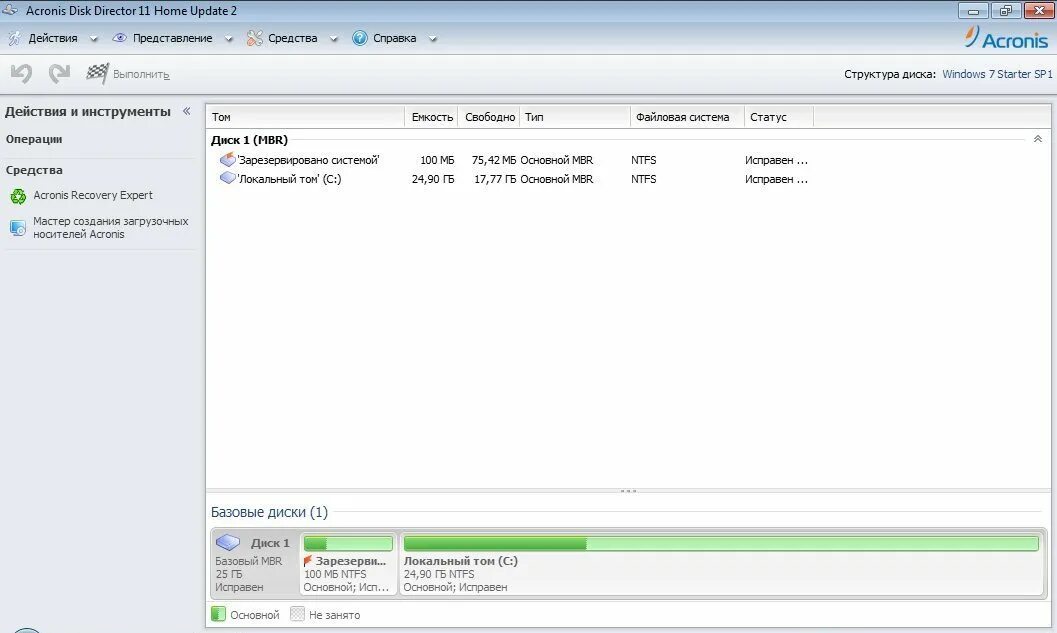Click the Диск 1 drive icon in disk map
This screenshot has height=633, width=1057.
[228, 542]
